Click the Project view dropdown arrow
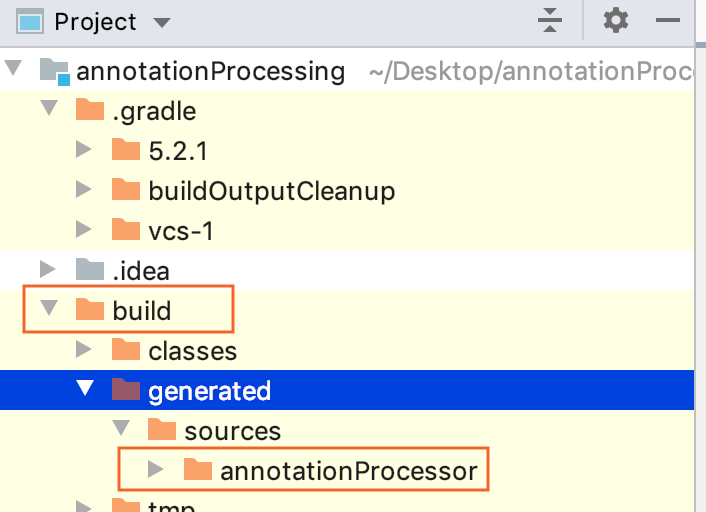The image size is (706, 512). [162, 22]
